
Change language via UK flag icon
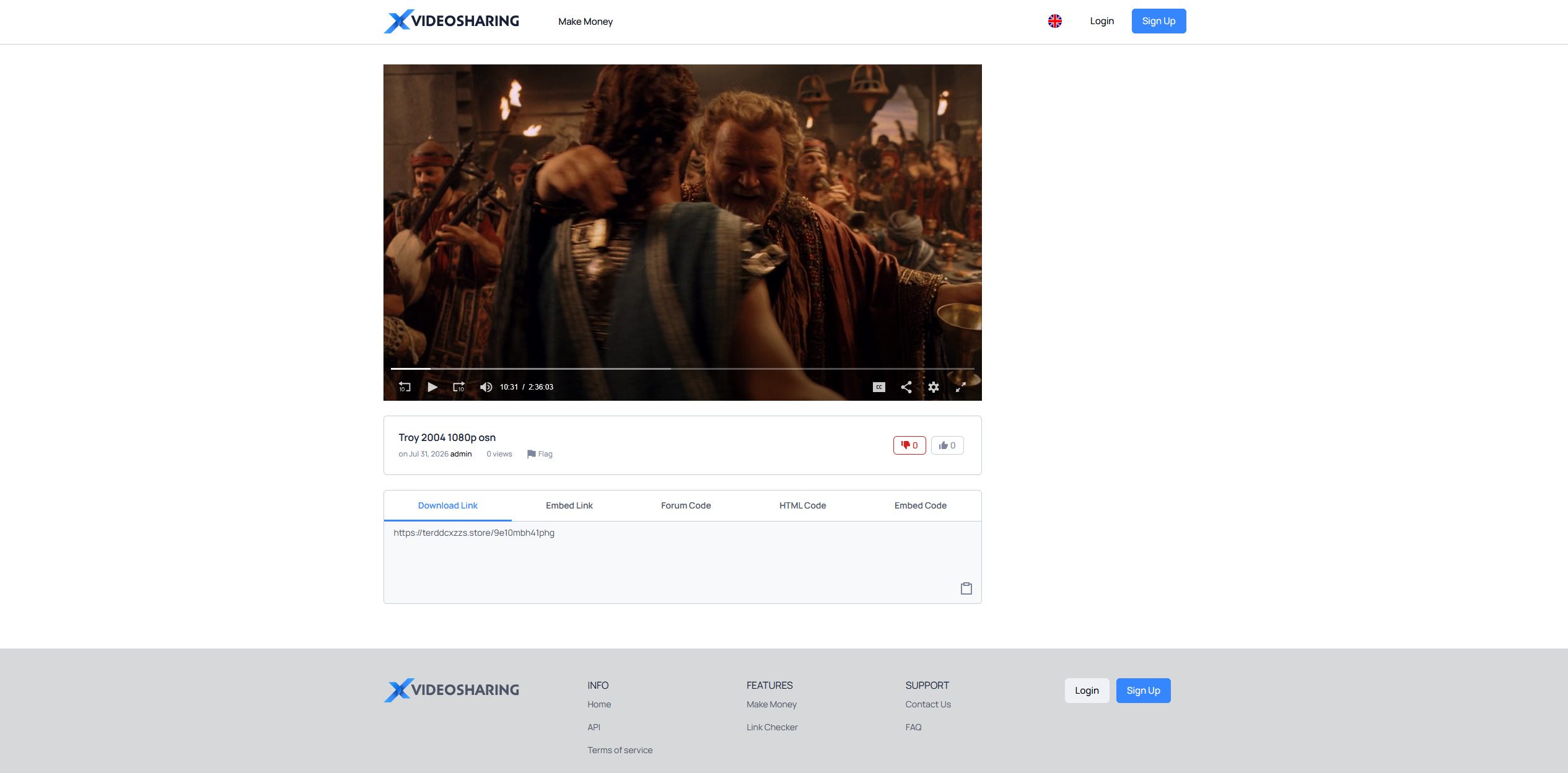click(1054, 21)
